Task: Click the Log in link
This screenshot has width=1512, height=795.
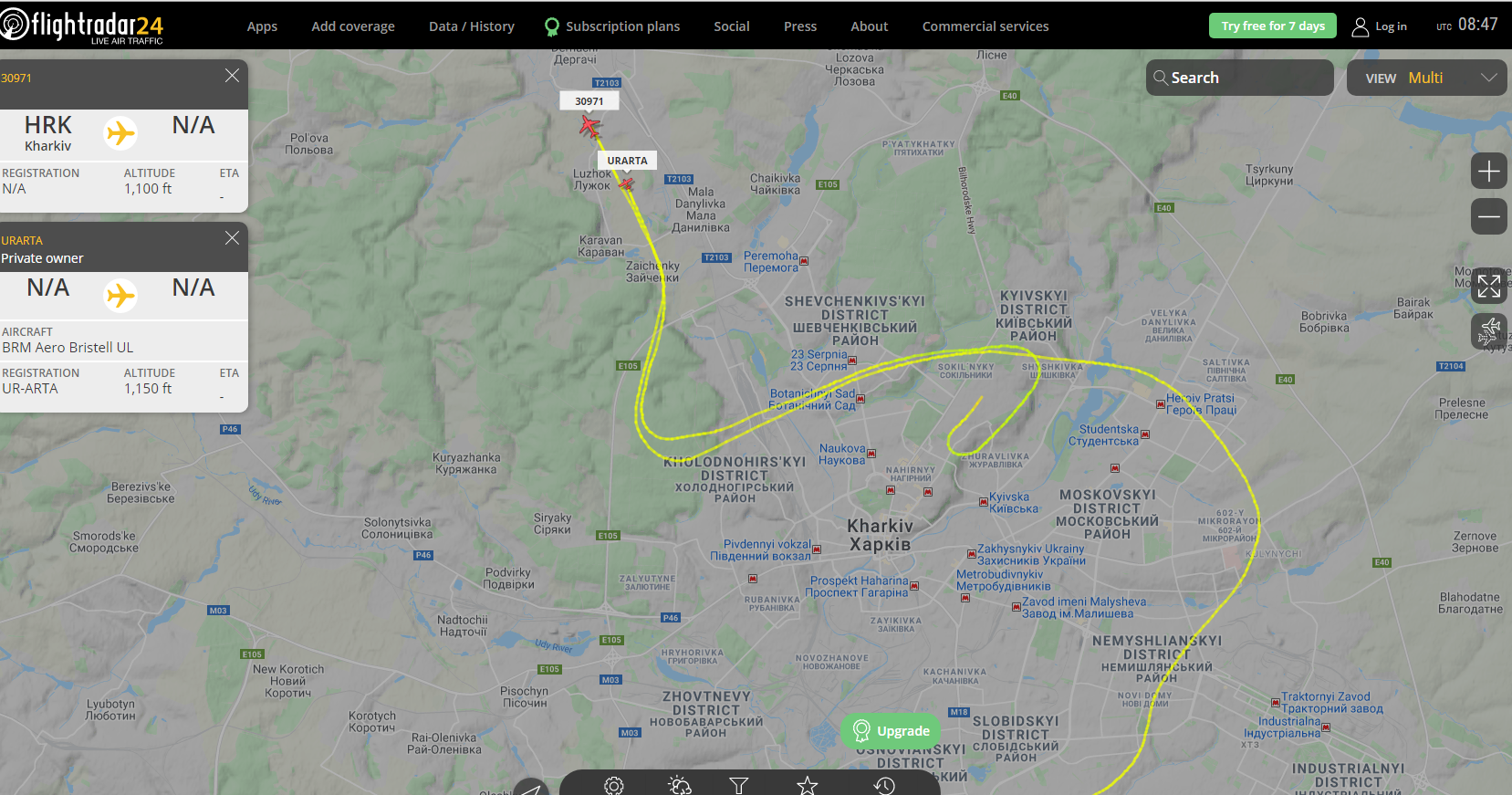Action: point(1379,26)
